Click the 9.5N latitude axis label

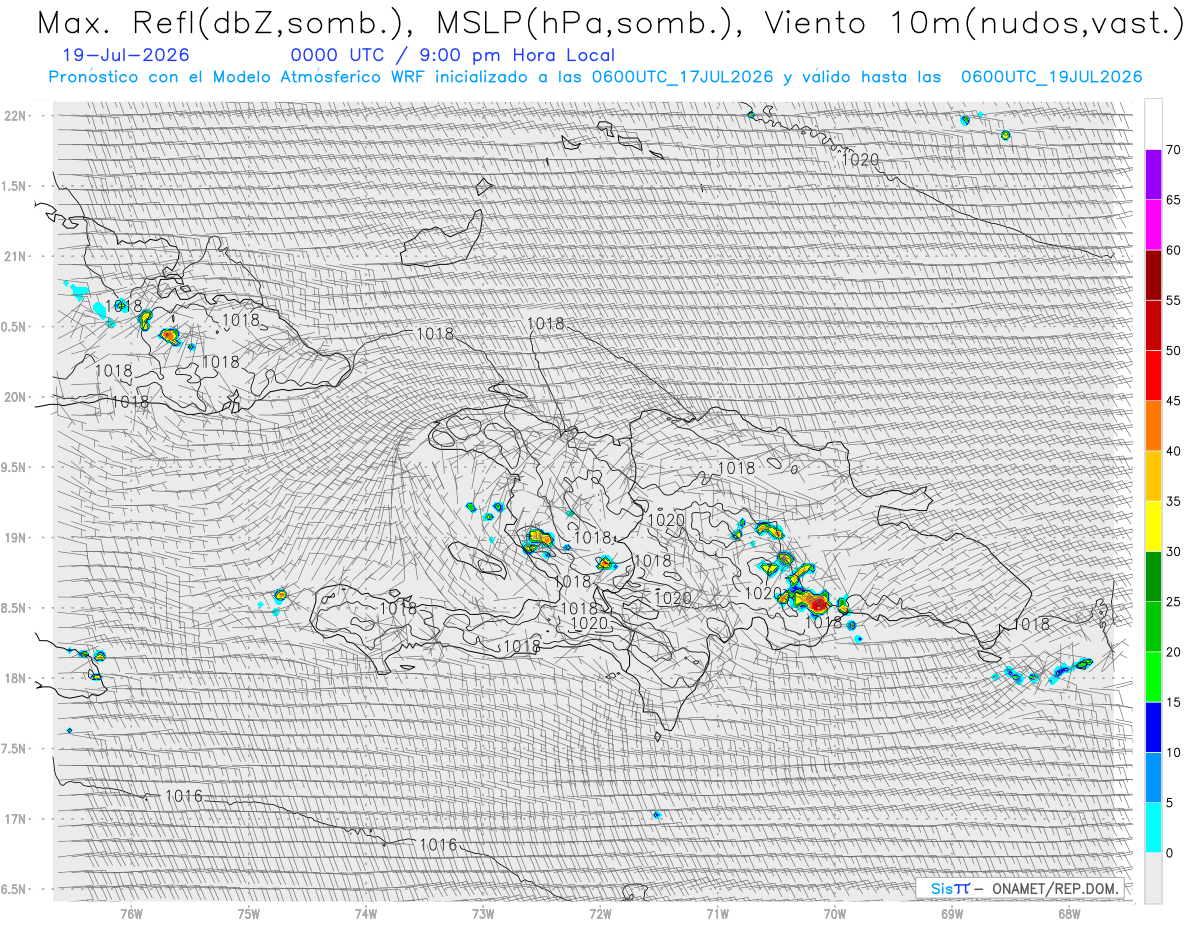14,467
